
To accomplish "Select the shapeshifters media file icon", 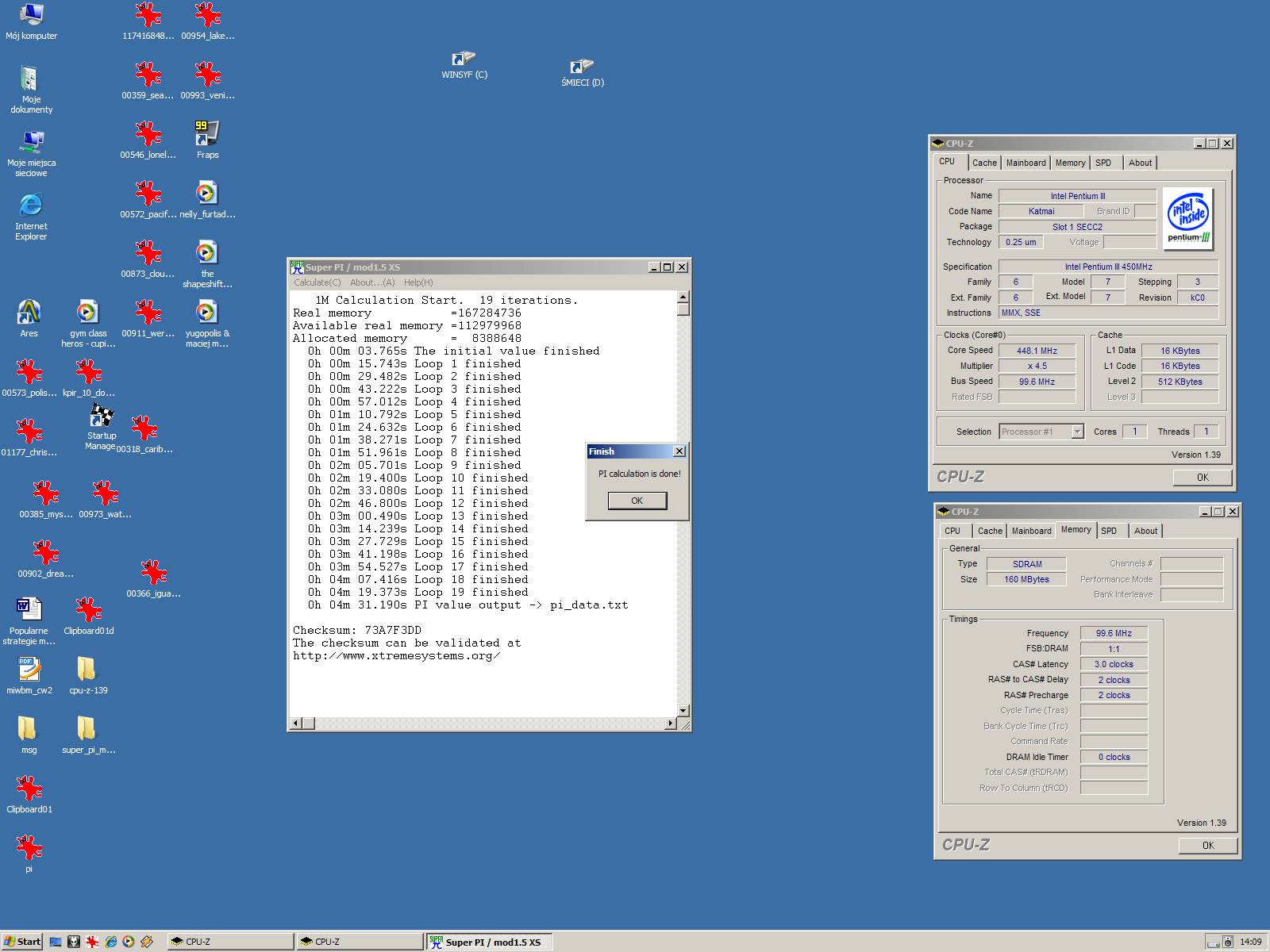I will pyautogui.click(x=207, y=263).
